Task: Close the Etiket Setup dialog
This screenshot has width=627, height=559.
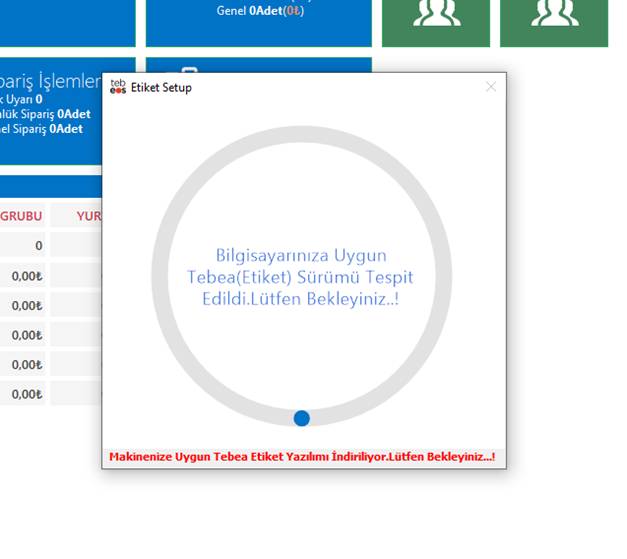Action: coord(491,86)
